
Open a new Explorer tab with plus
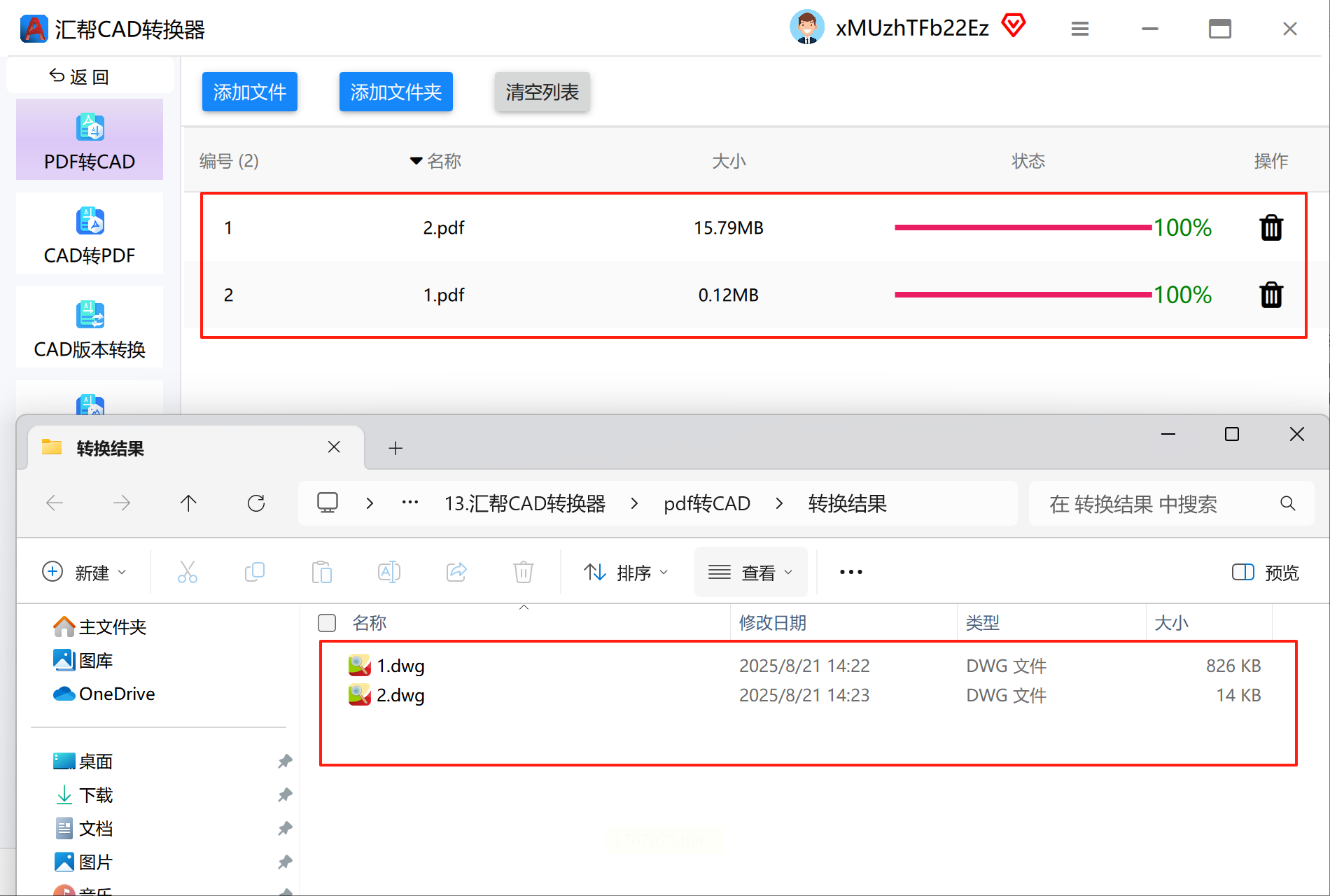point(395,448)
